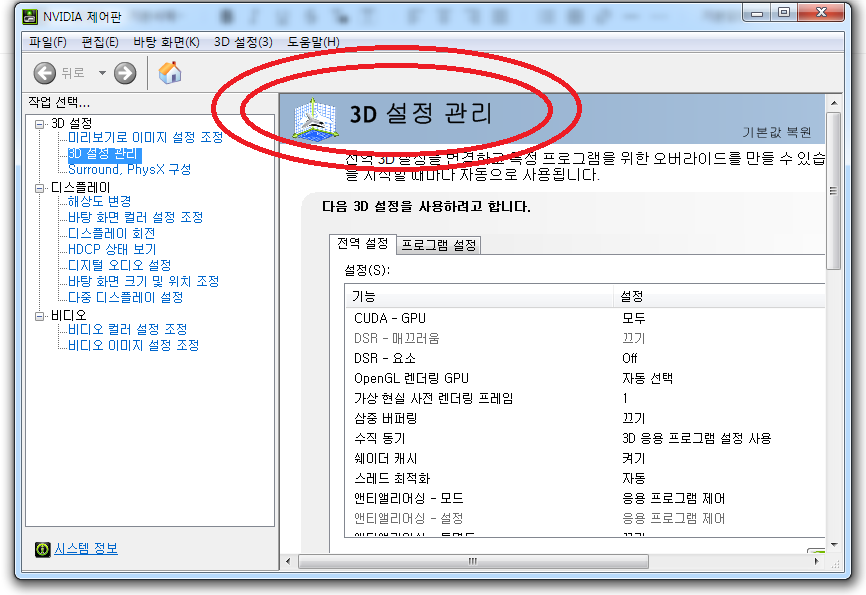Select 앤티앨리어싱 - 모드 row
Screen dimensions: 866x595
585,498
